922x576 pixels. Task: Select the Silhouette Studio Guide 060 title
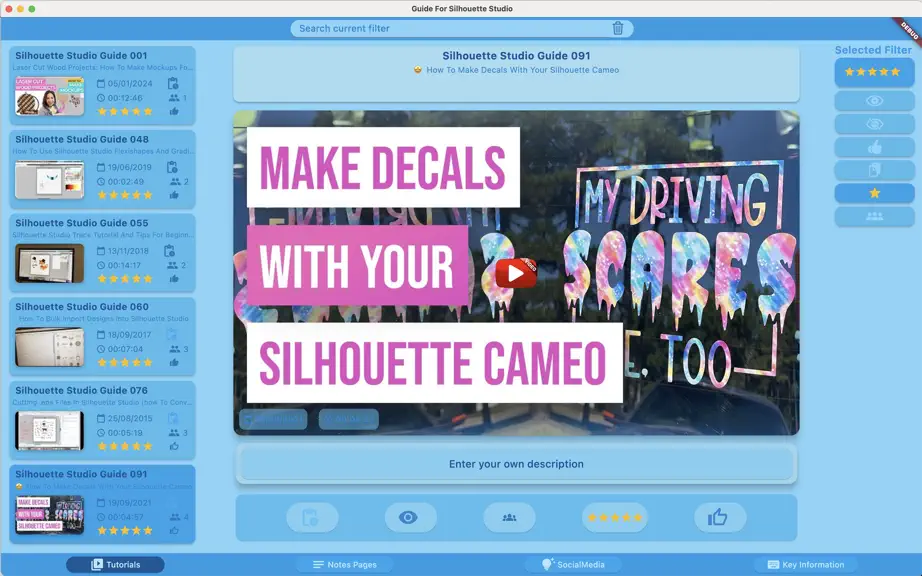point(82,307)
